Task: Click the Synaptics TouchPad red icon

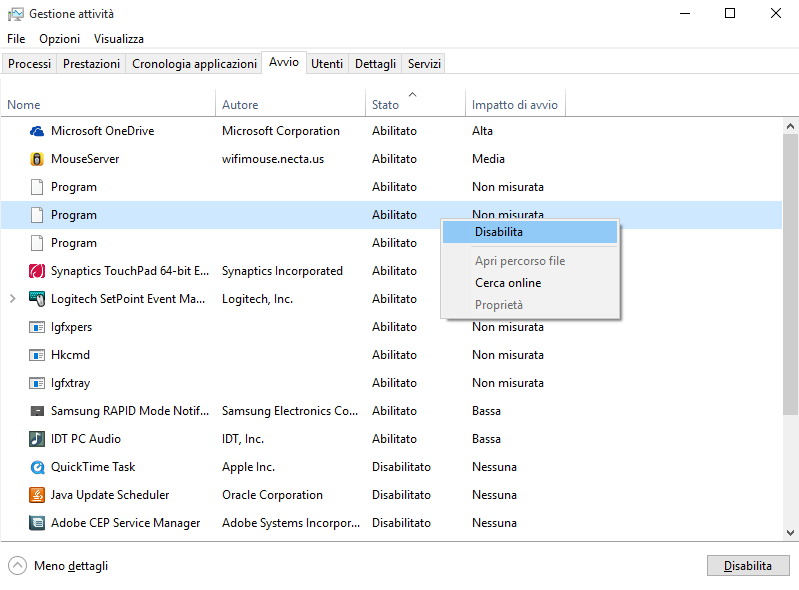Action: tap(37, 271)
